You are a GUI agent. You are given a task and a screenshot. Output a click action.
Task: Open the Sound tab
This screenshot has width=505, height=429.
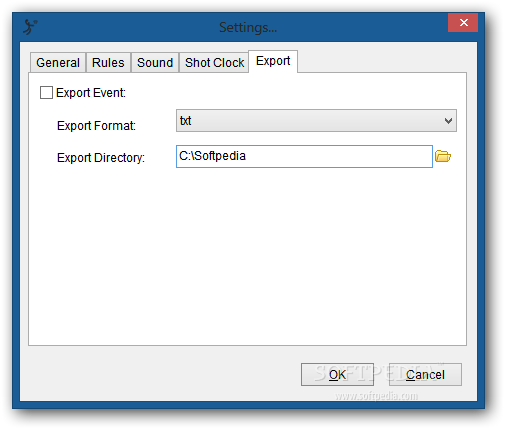click(155, 62)
